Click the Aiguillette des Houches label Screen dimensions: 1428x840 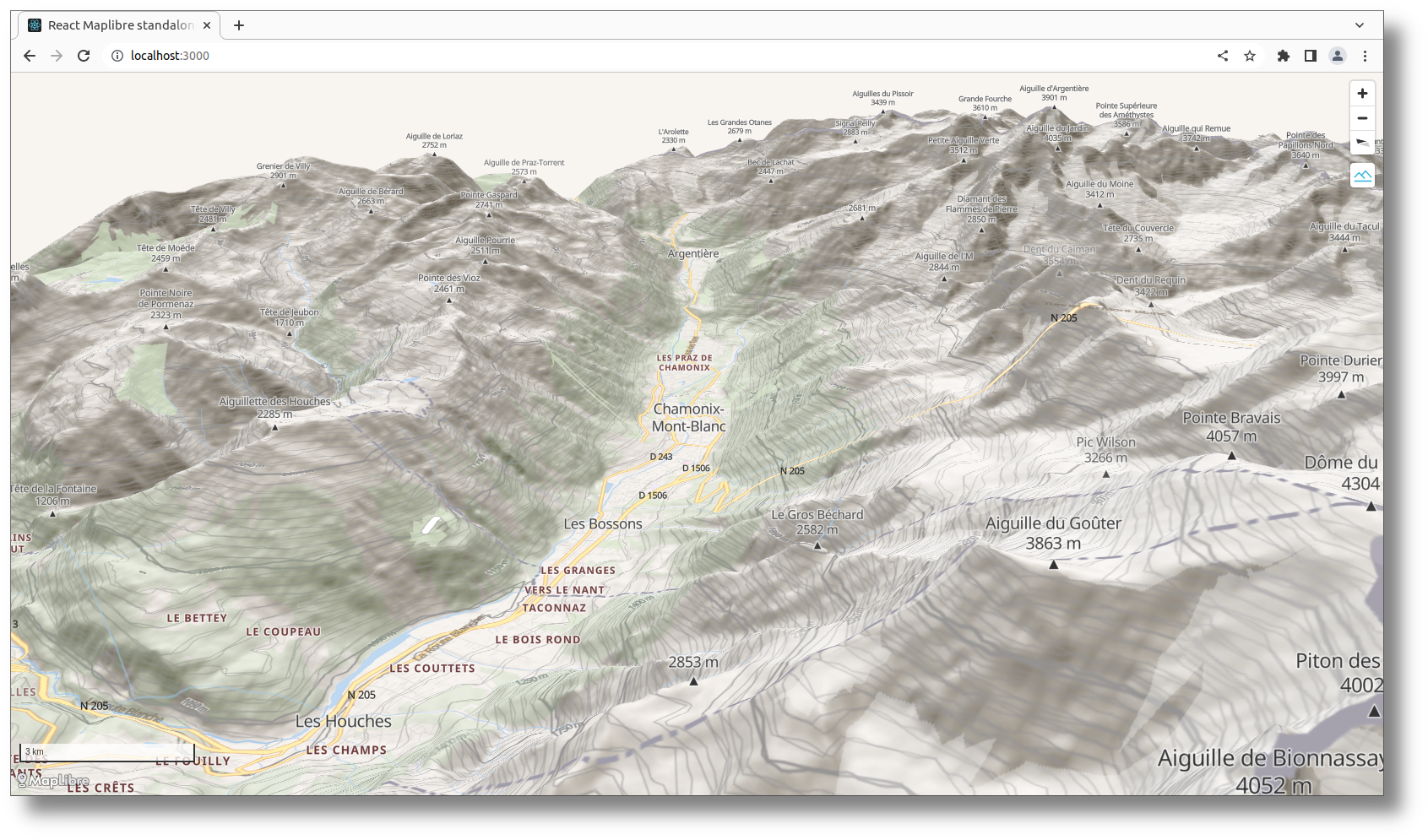click(274, 408)
